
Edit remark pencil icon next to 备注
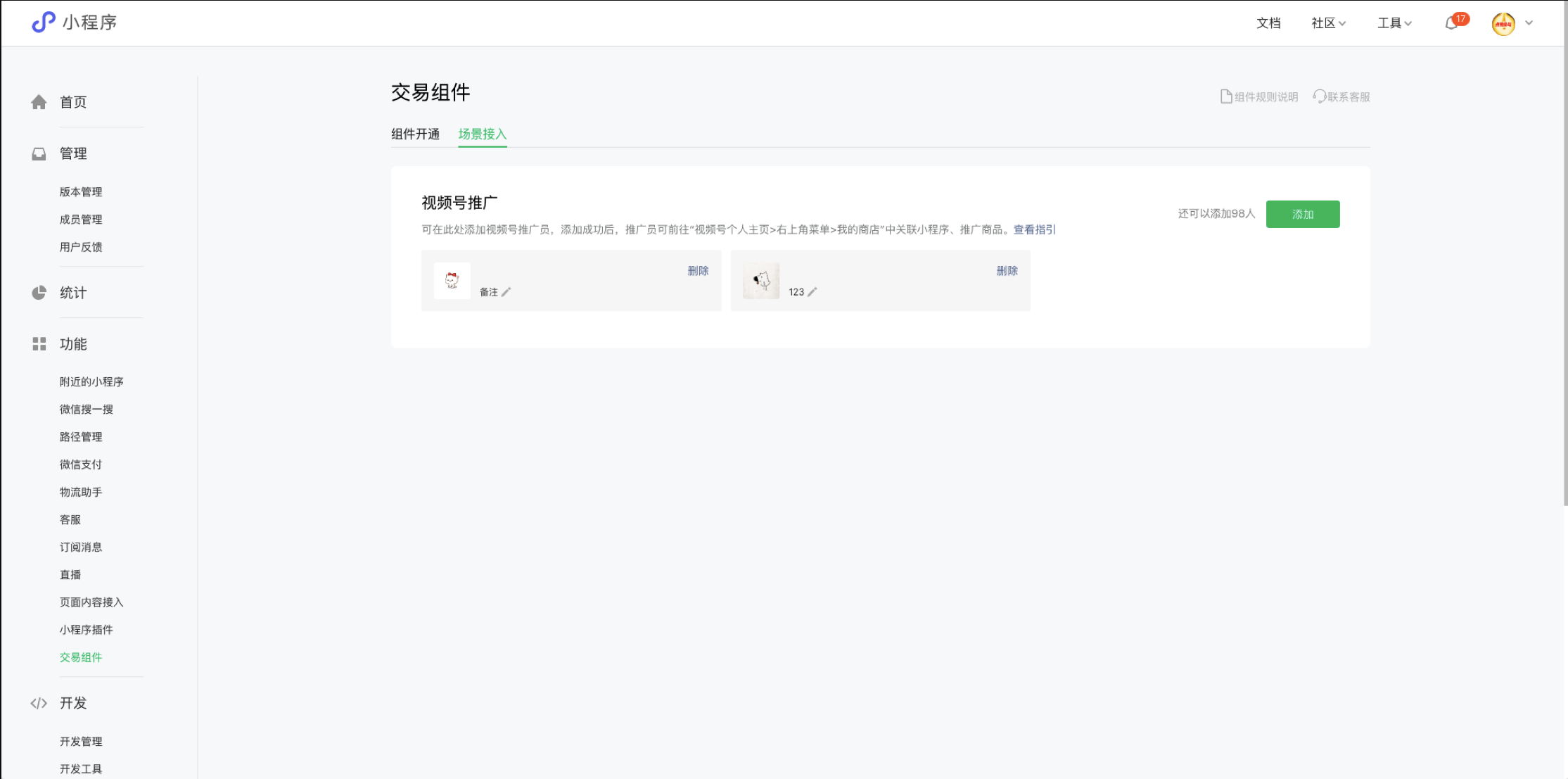(506, 292)
